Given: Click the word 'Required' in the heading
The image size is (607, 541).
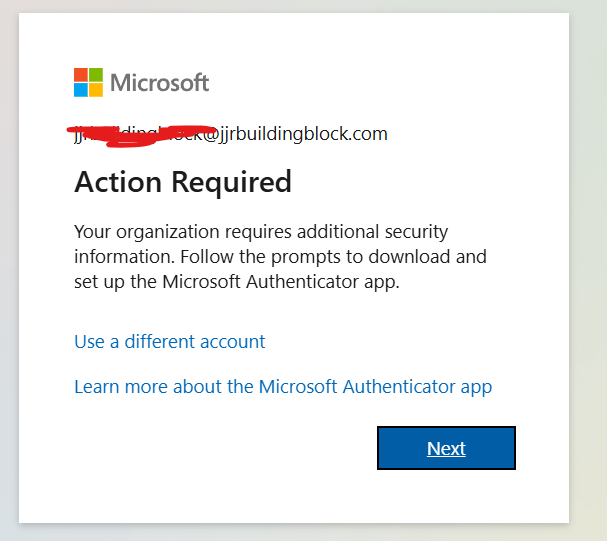Looking at the screenshot, I should coord(231,182).
